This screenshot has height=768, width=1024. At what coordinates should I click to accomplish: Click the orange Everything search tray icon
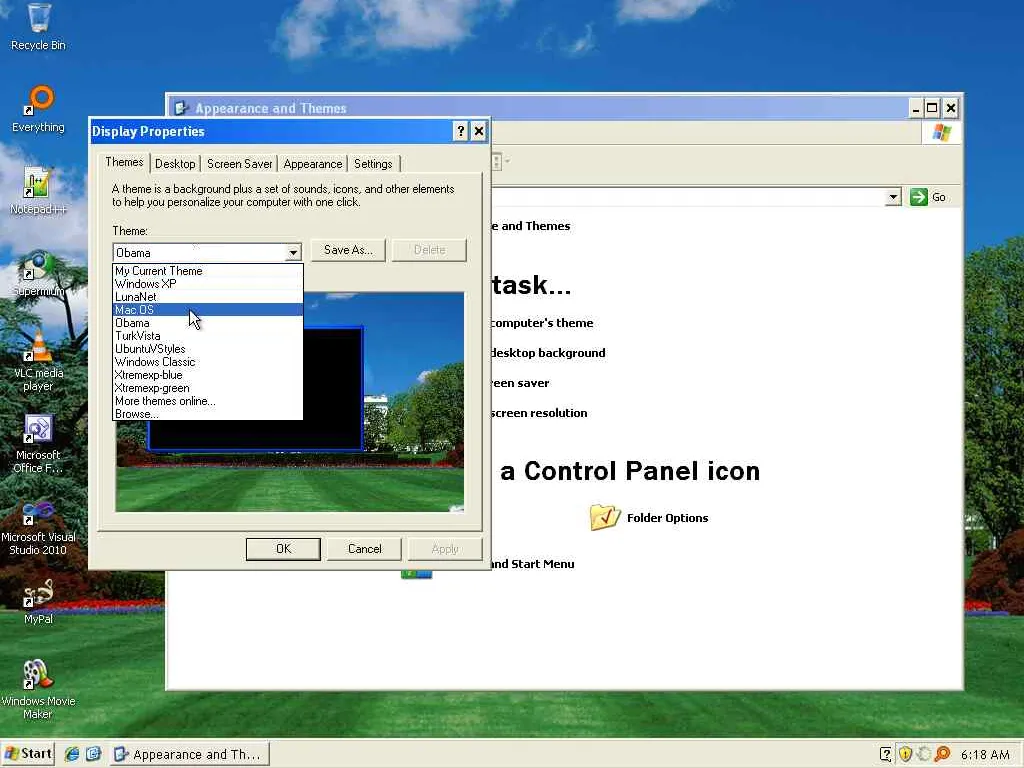click(x=942, y=754)
